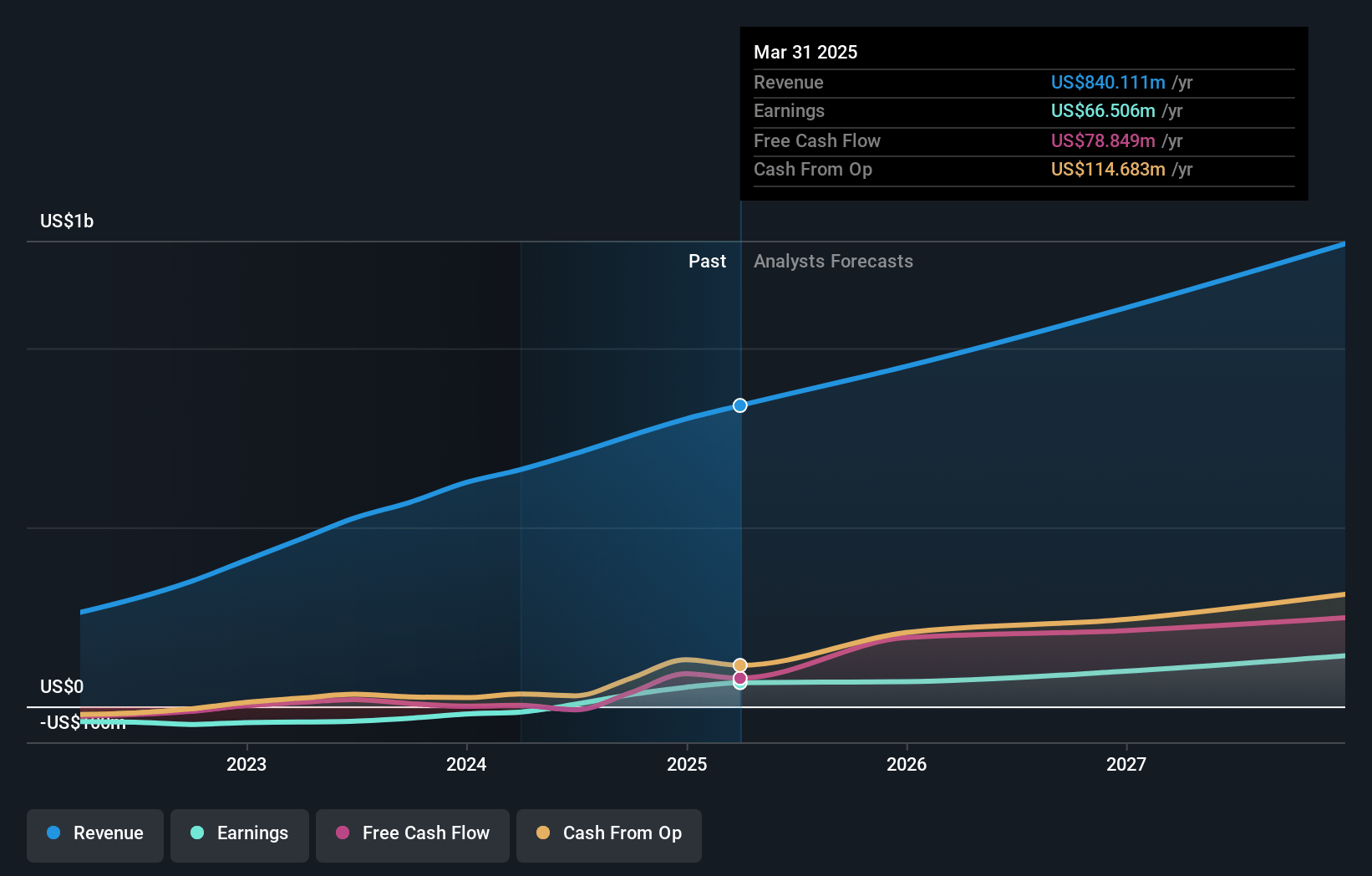Click the 2025 x-axis label
The height and width of the screenshot is (876, 1372).
(x=687, y=764)
